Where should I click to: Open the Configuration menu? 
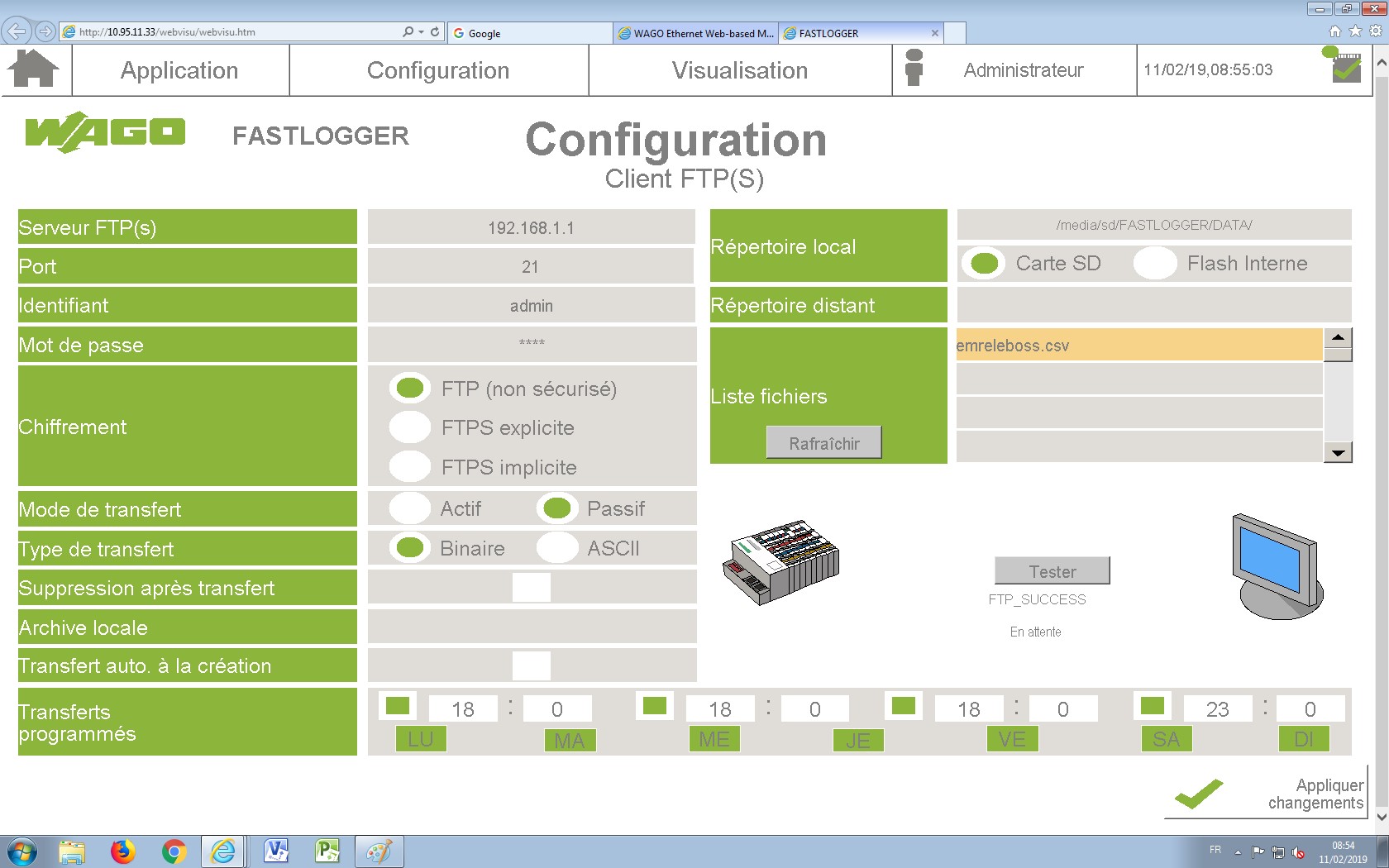coord(438,70)
